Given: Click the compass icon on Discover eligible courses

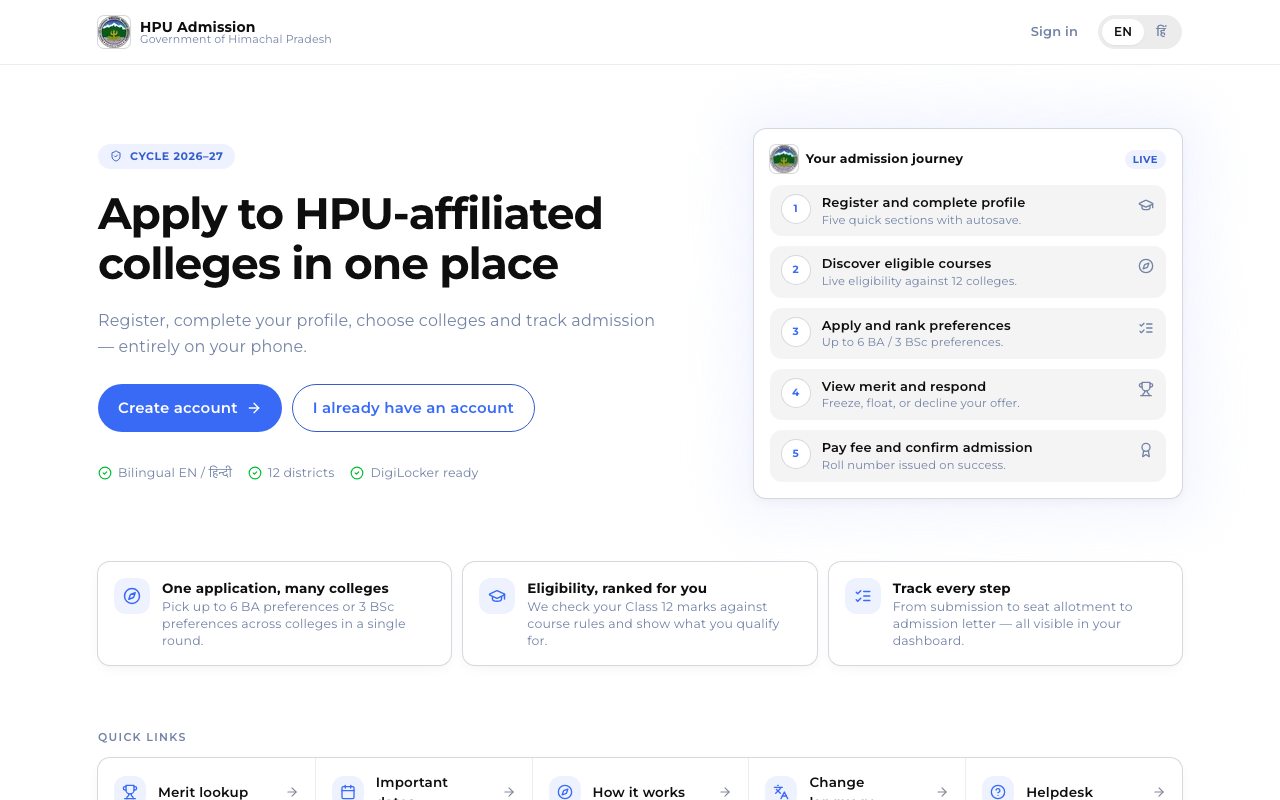Looking at the screenshot, I should (1146, 266).
